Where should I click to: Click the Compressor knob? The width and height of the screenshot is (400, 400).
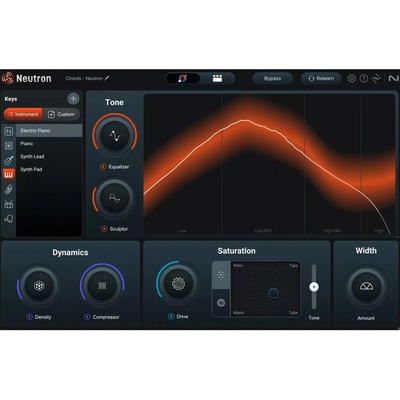pyautogui.click(x=102, y=286)
